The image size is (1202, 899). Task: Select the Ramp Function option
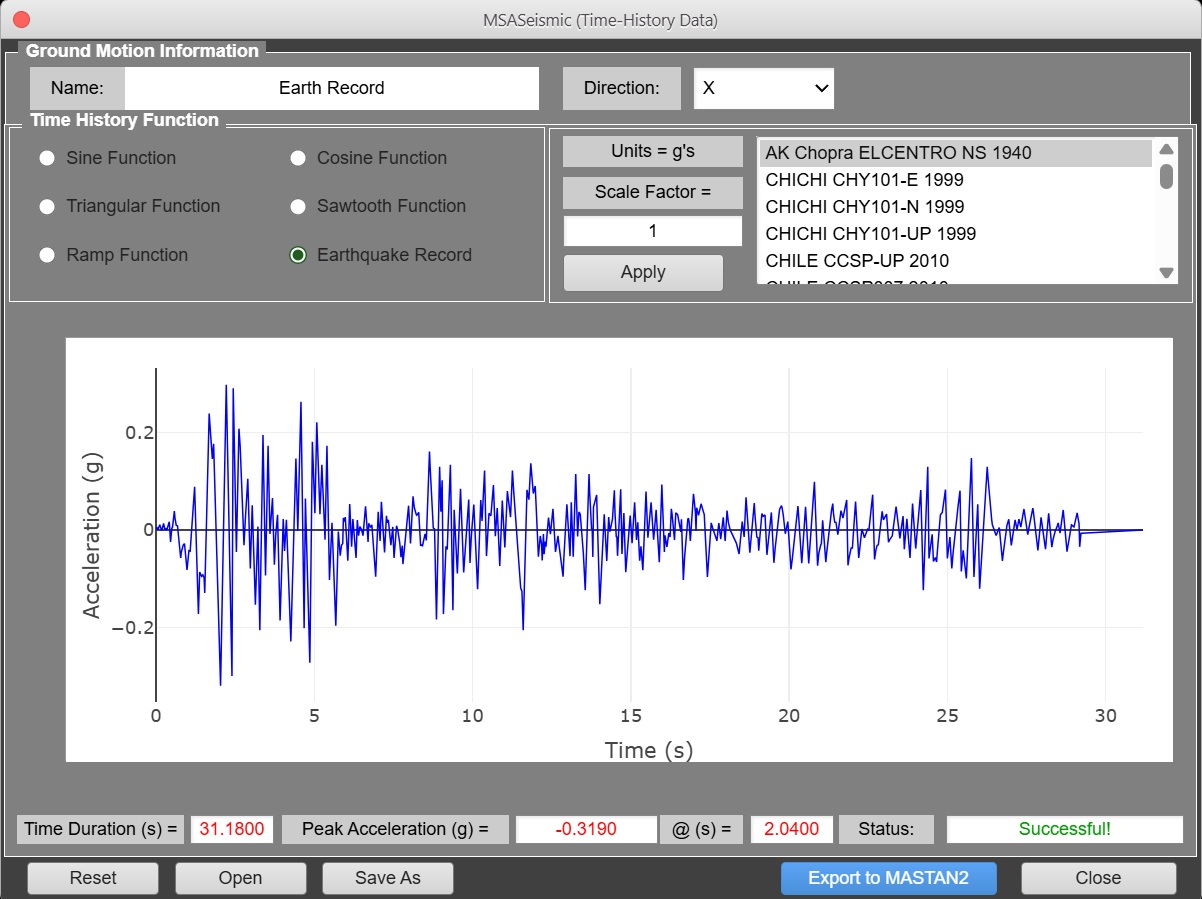pyautogui.click(x=47, y=255)
